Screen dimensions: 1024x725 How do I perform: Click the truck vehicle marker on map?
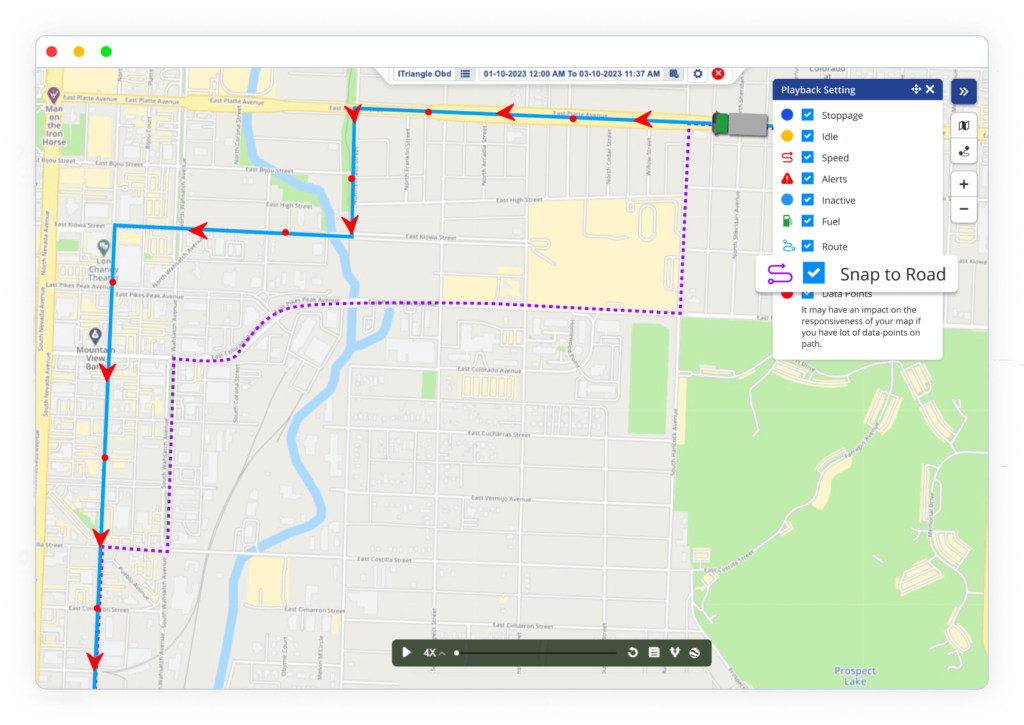point(741,123)
